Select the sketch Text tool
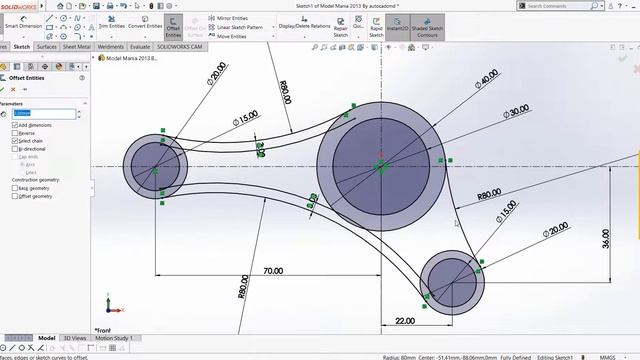This screenshot has width=640, height=360. (91, 27)
